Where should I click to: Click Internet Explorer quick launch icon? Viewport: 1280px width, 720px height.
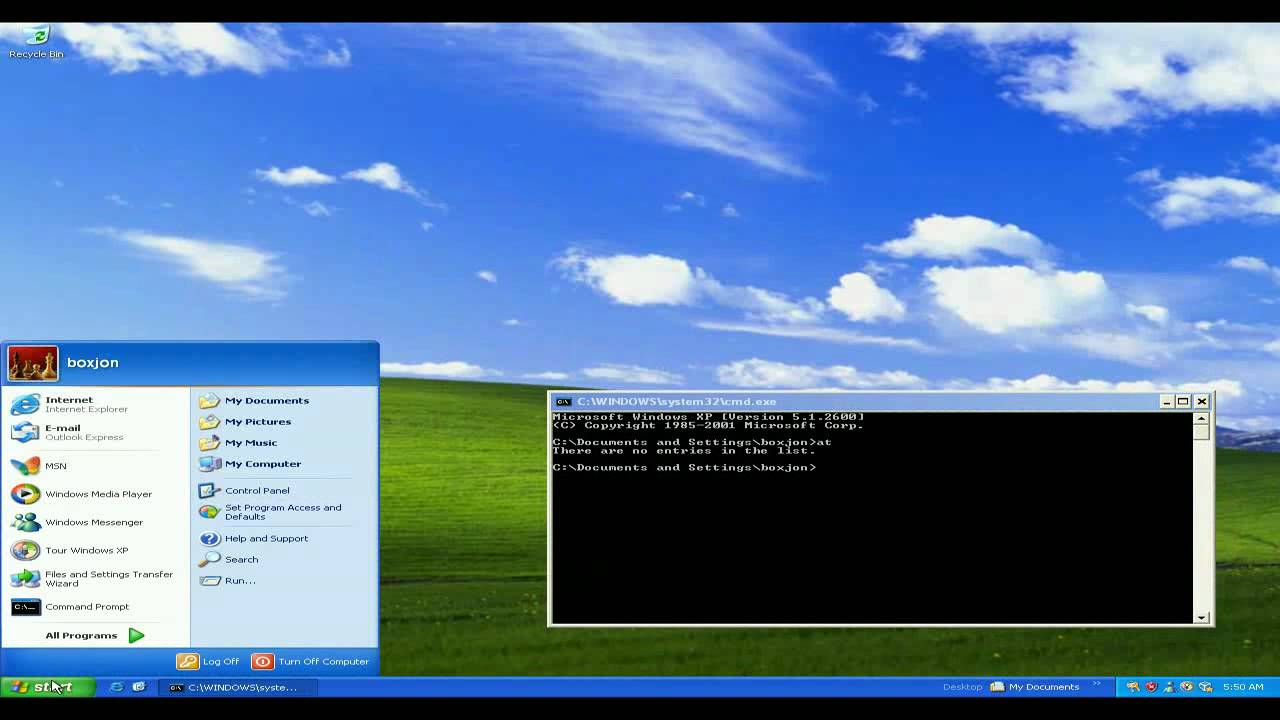point(117,687)
